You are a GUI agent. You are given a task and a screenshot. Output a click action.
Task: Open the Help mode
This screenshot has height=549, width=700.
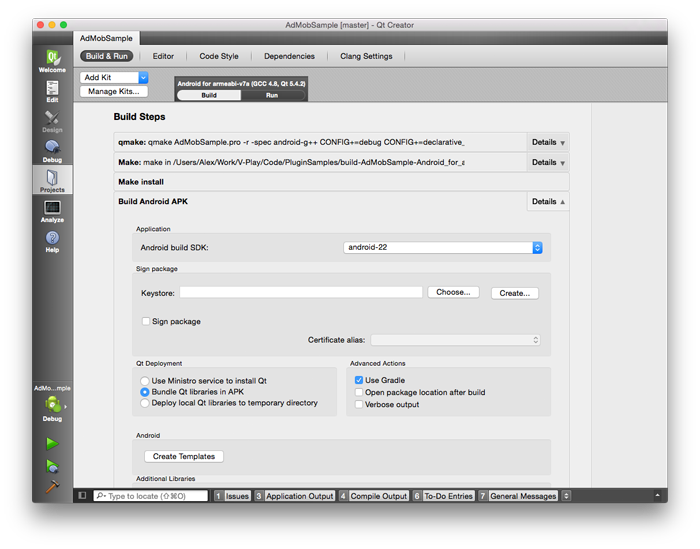tap(52, 241)
